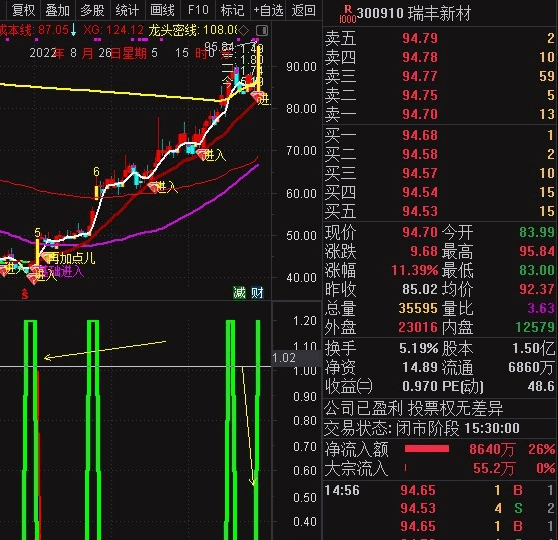Viewport: 558px width, 540px height.
Task: Click the number 5 marker on chart
Action: [x=38, y=232]
